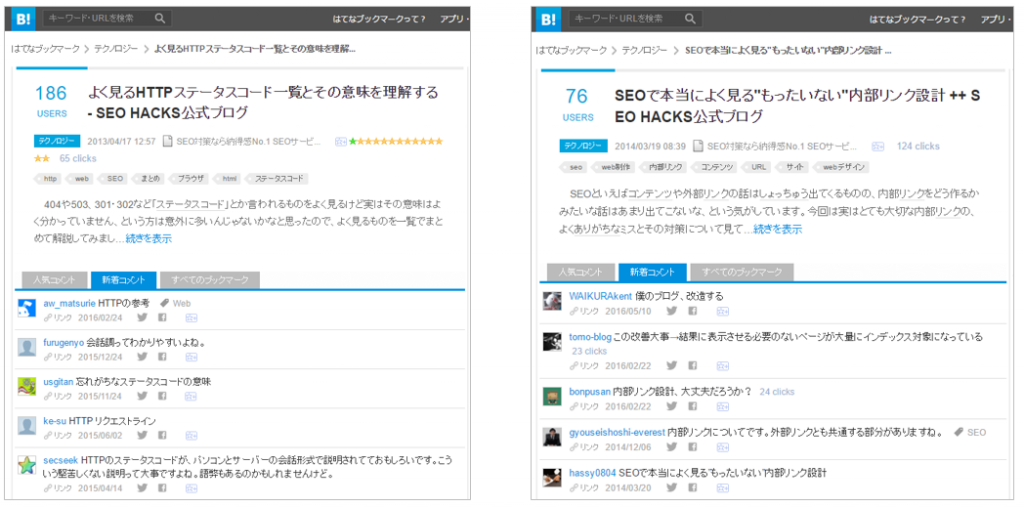1024x507 pixels.
Task: Click the page icon beside the right SEO対策なら納得感No.1 link
Action: coord(698,146)
